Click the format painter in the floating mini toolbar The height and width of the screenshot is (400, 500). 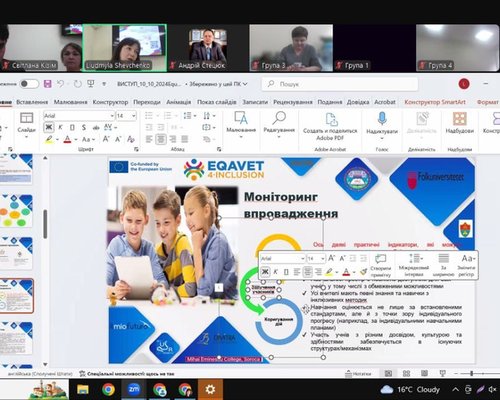[x=364, y=272]
